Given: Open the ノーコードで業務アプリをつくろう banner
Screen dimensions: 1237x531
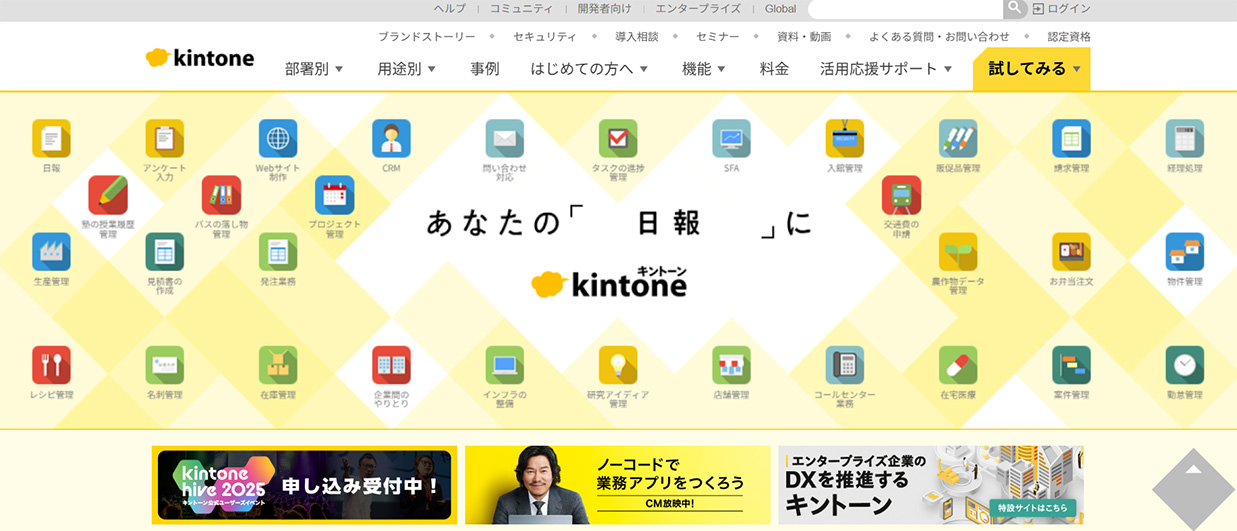Looking at the screenshot, I should click(618, 485).
